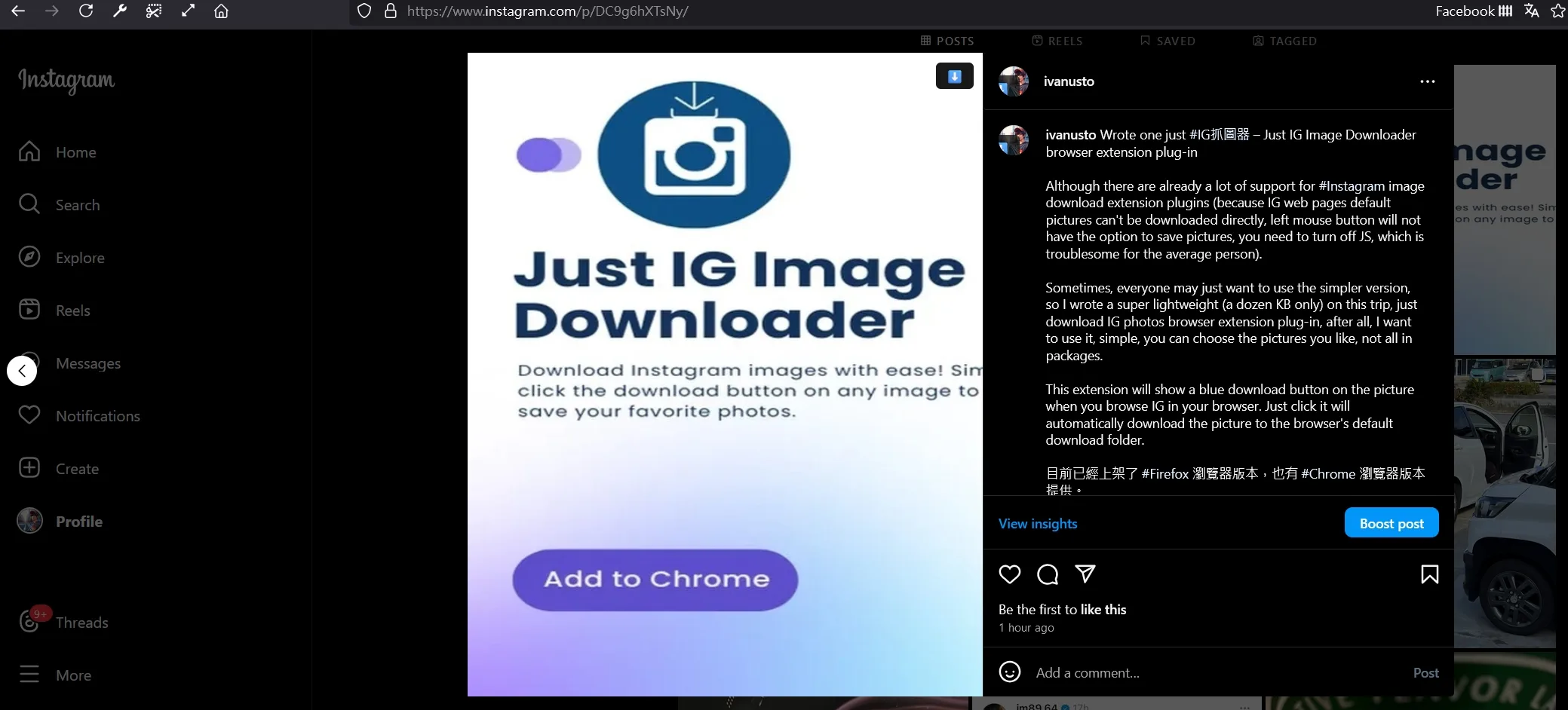1568x710 pixels.
Task: Open the white car photo thumbnail
Action: coord(1505,503)
